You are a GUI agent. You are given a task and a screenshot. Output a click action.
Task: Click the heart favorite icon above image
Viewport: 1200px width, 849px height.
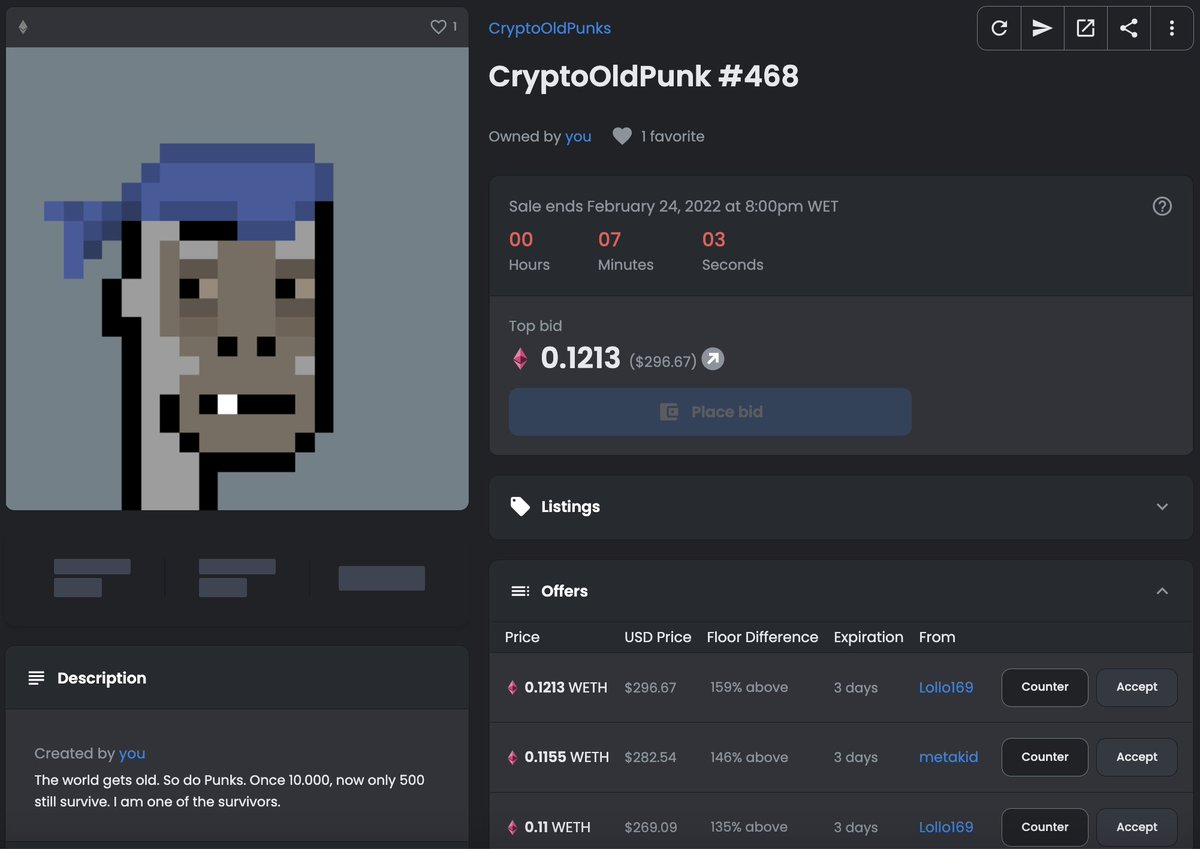tap(438, 27)
